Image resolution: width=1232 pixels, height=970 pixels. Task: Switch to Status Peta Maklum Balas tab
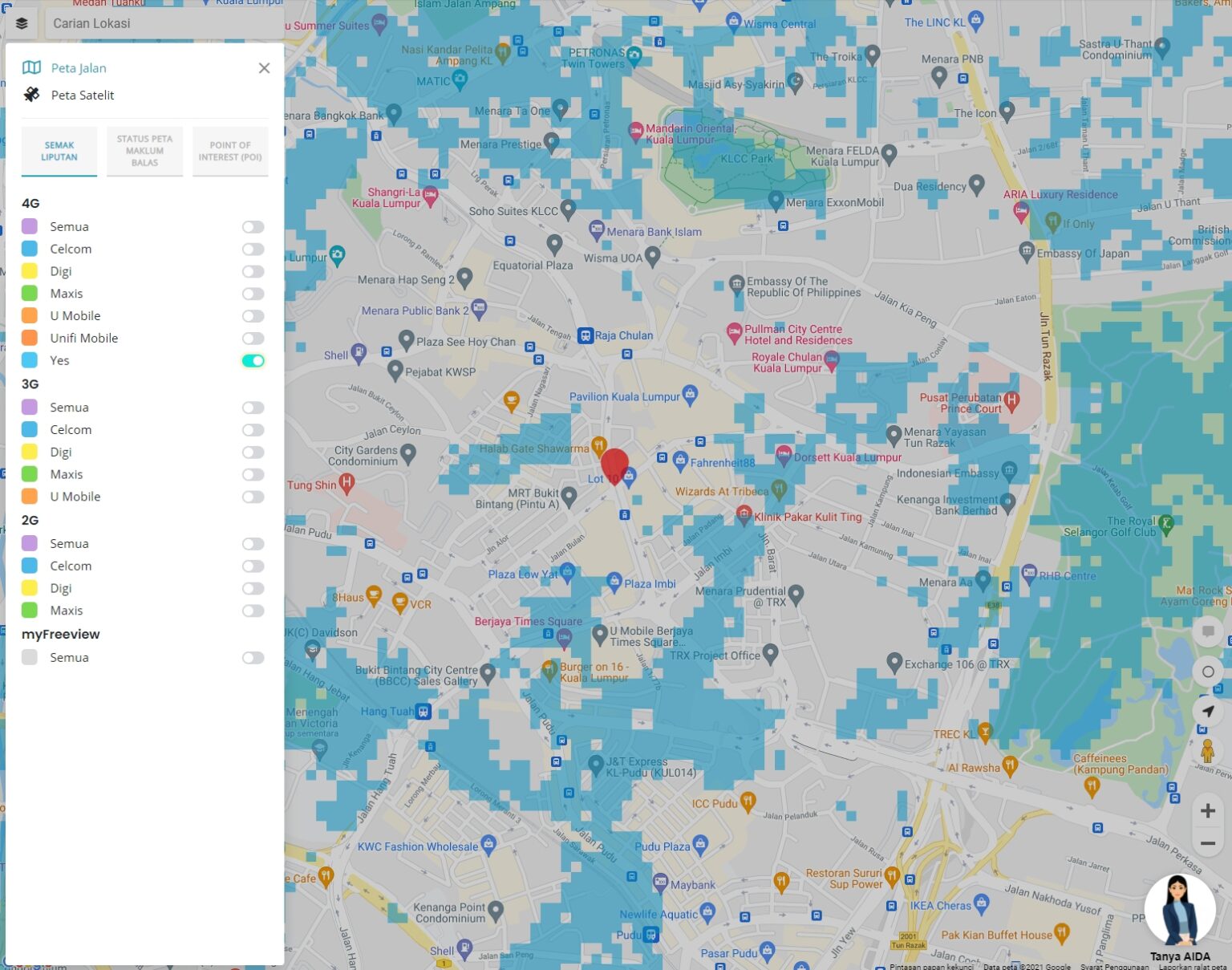click(x=144, y=151)
